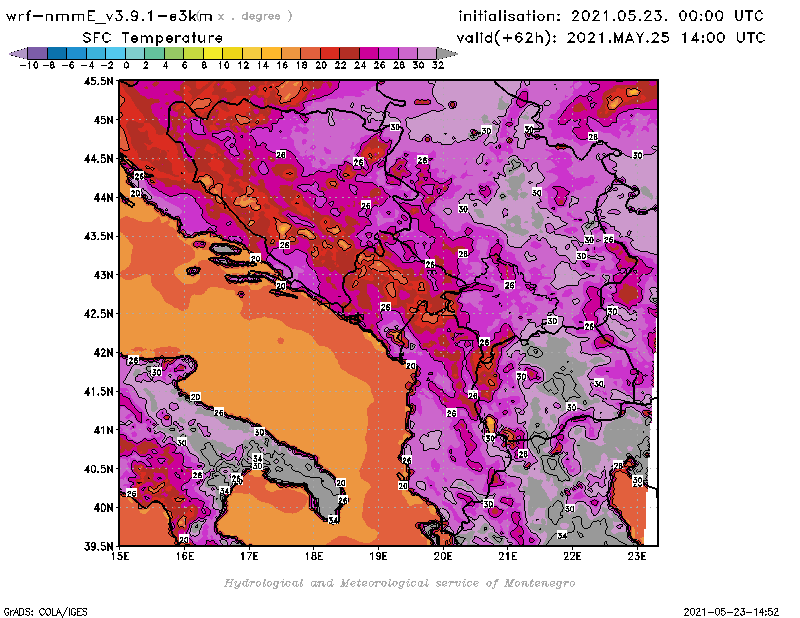The image size is (800, 618).
Task: Select the 'valid(+62h): 2021.MAY.25 14:00 UTC' text
Action: click(611, 37)
